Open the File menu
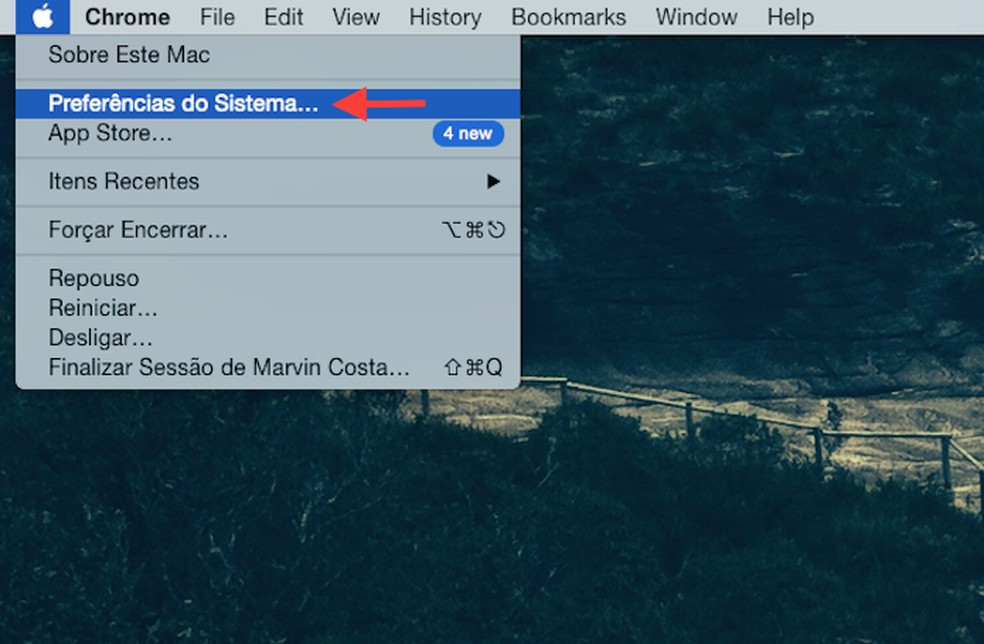The height and width of the screenshot is (644, 984). coord(216,16)
